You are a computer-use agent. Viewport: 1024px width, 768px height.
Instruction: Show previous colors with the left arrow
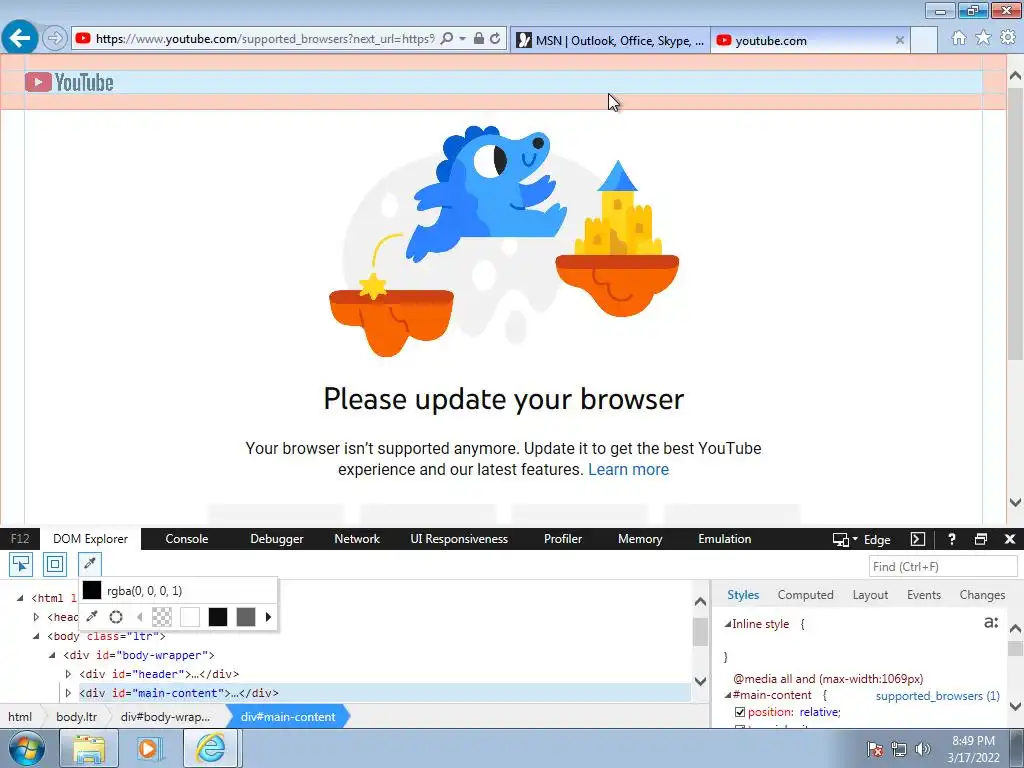[139, 616]
